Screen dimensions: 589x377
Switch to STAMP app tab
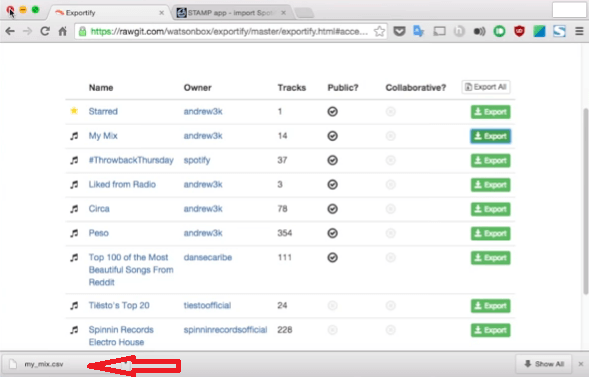pos(230,13)
